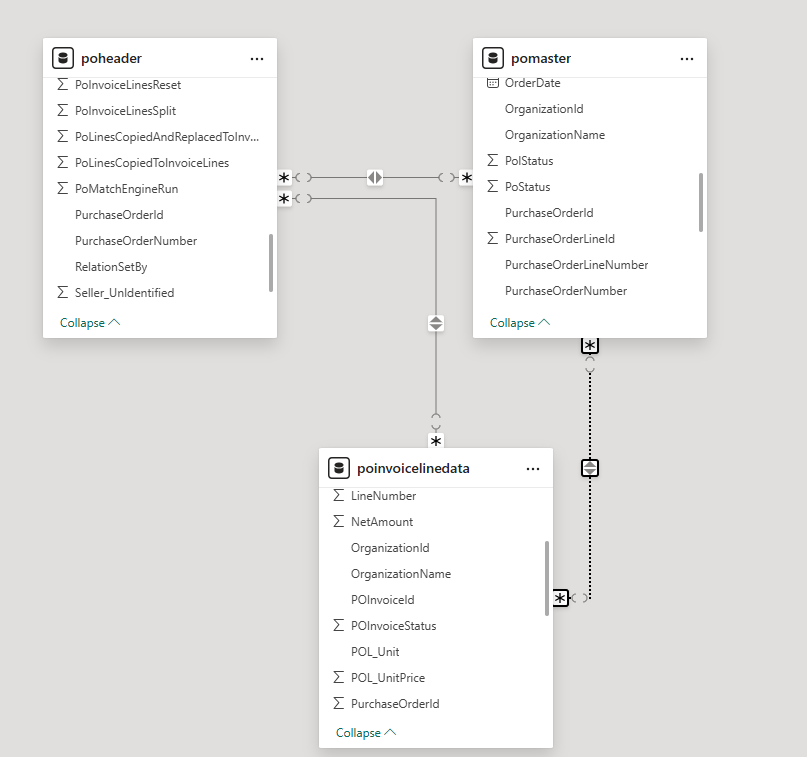Click the cross-filter direction icon between poheader and pomaster
807x757 pixels.
[x=375, y=177]
